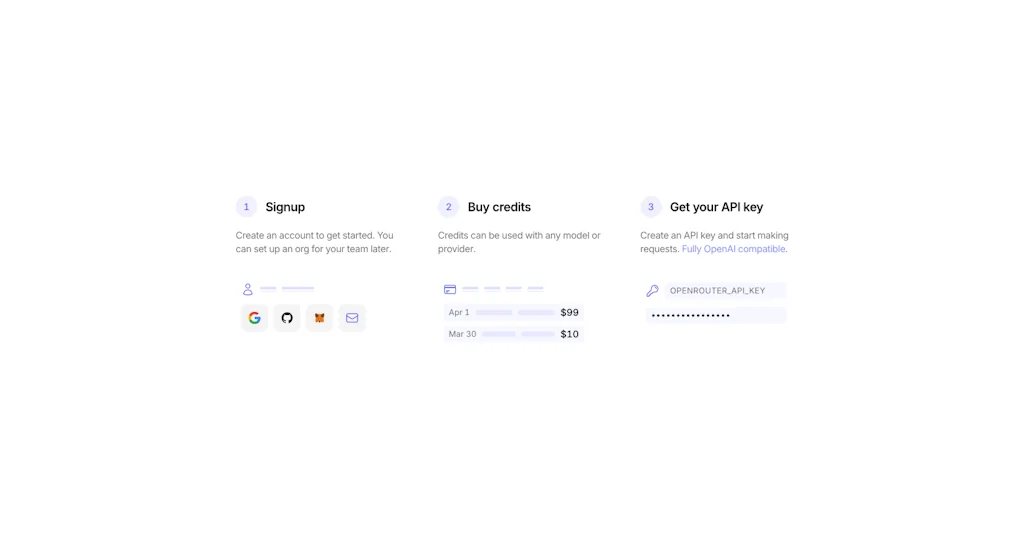Click the key icon beside OPENROUTER_API_KEY
This screenshot has width=1024, height=538.
[652, 291]
